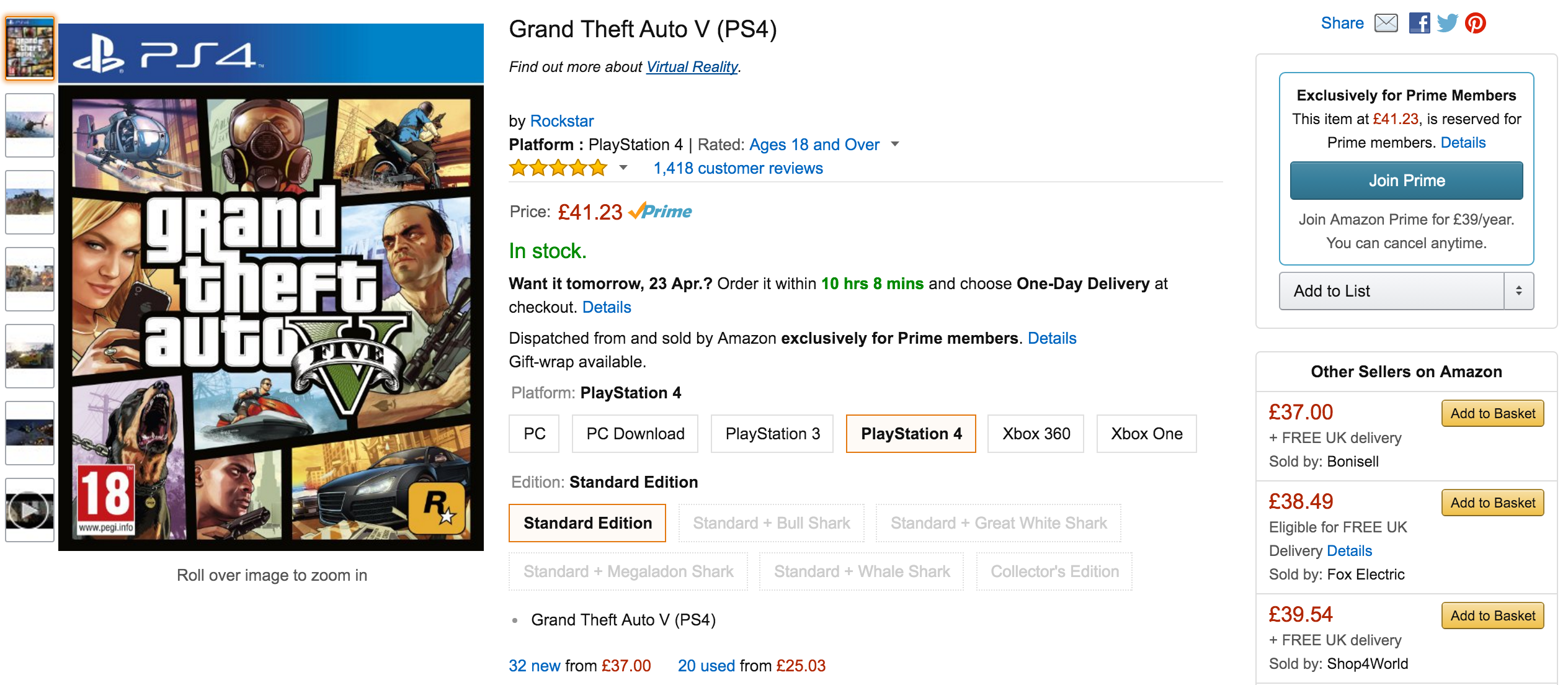
Task: Share this product via email icon
Action: point(1386,23)
